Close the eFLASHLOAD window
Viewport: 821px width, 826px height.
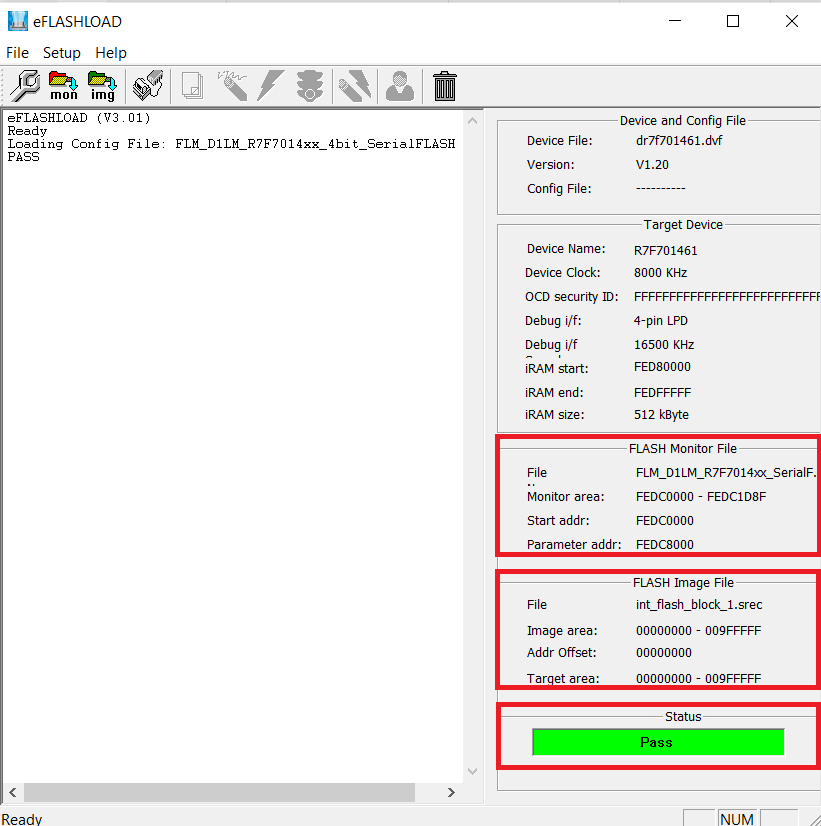click(x=792, y=21)
